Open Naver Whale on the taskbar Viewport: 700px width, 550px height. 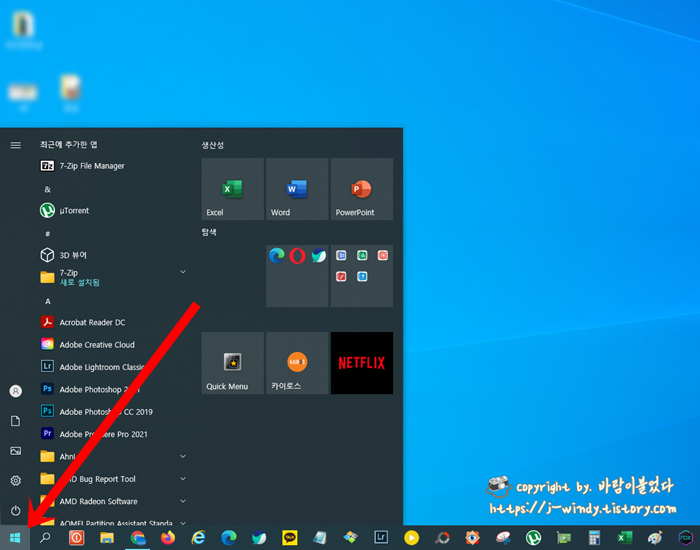click(259, 538)
